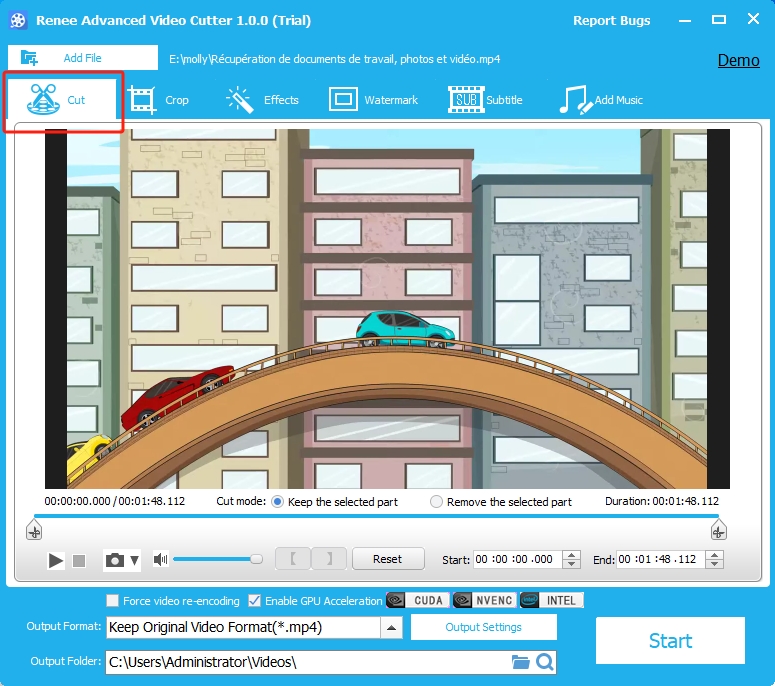
Task: Open the Watermark tool
Action: pyautogui.click(x=374, y=100)
